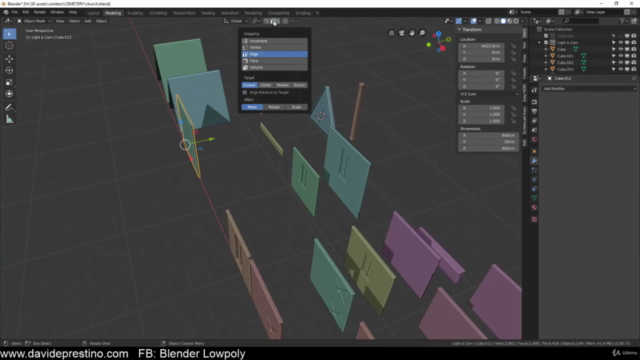Open the Output properties tab icon
Screen dimensions: 640x360
click(x=534, y=111)
